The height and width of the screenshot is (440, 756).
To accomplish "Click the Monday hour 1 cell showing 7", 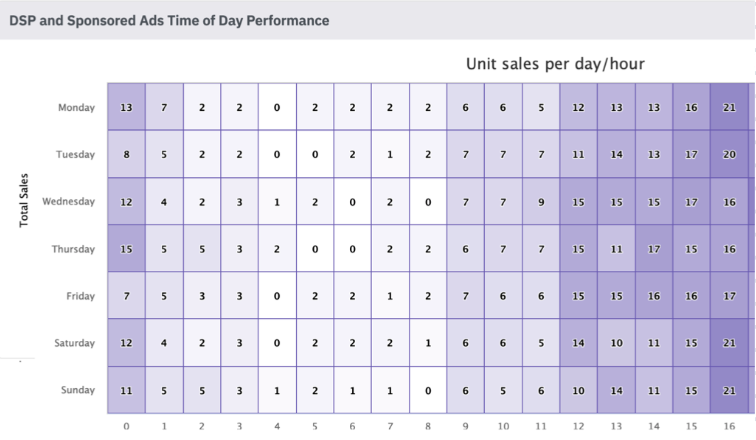I will [164, 107].
